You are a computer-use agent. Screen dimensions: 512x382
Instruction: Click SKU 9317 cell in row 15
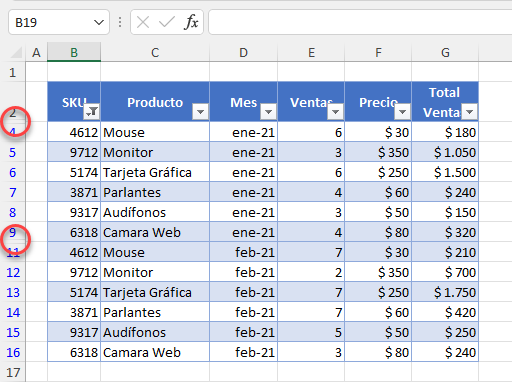click(74, 332)
